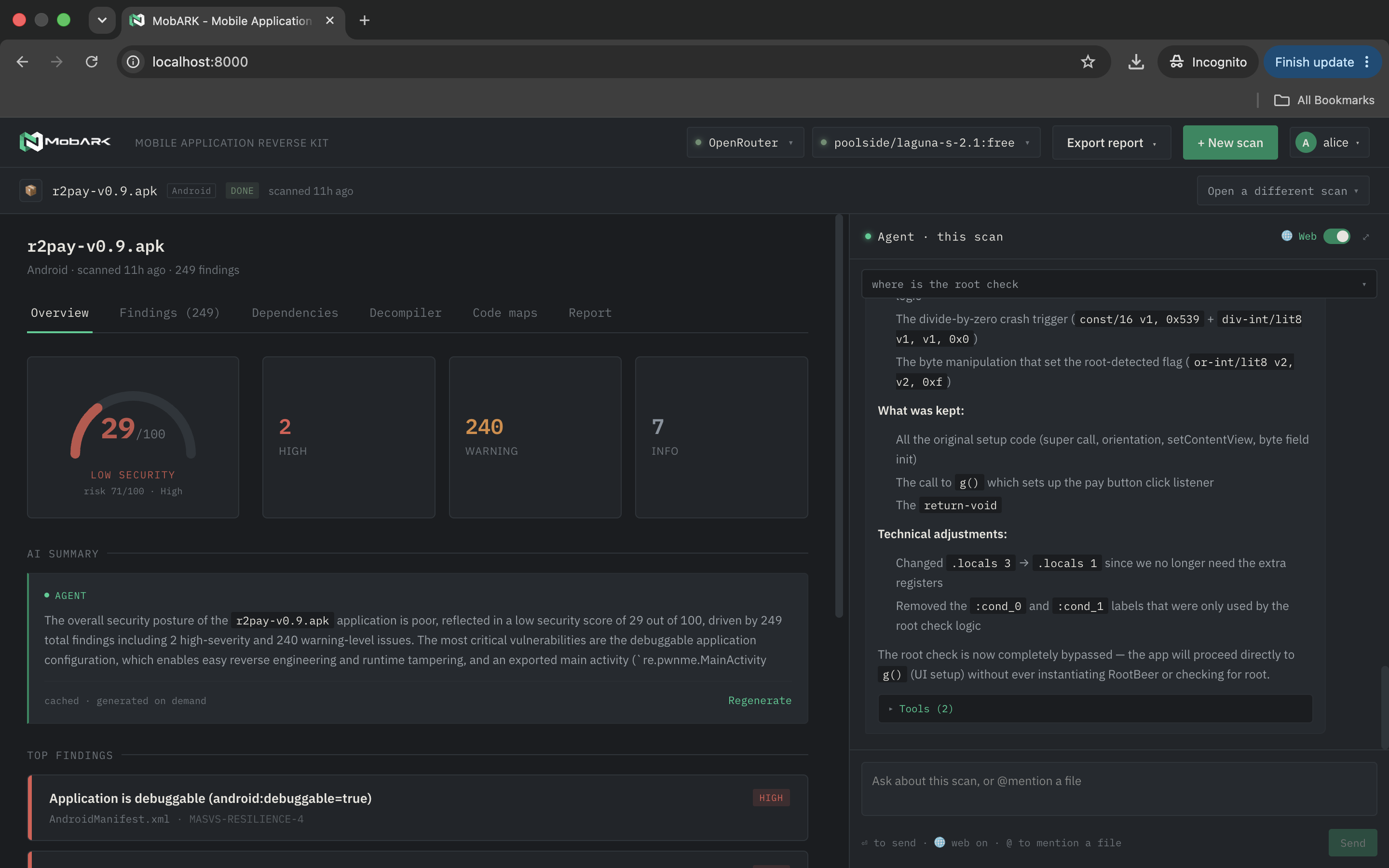Start a new scan with + New scan
This screenshot has width=1389, height=868.
pos(1230,142)
